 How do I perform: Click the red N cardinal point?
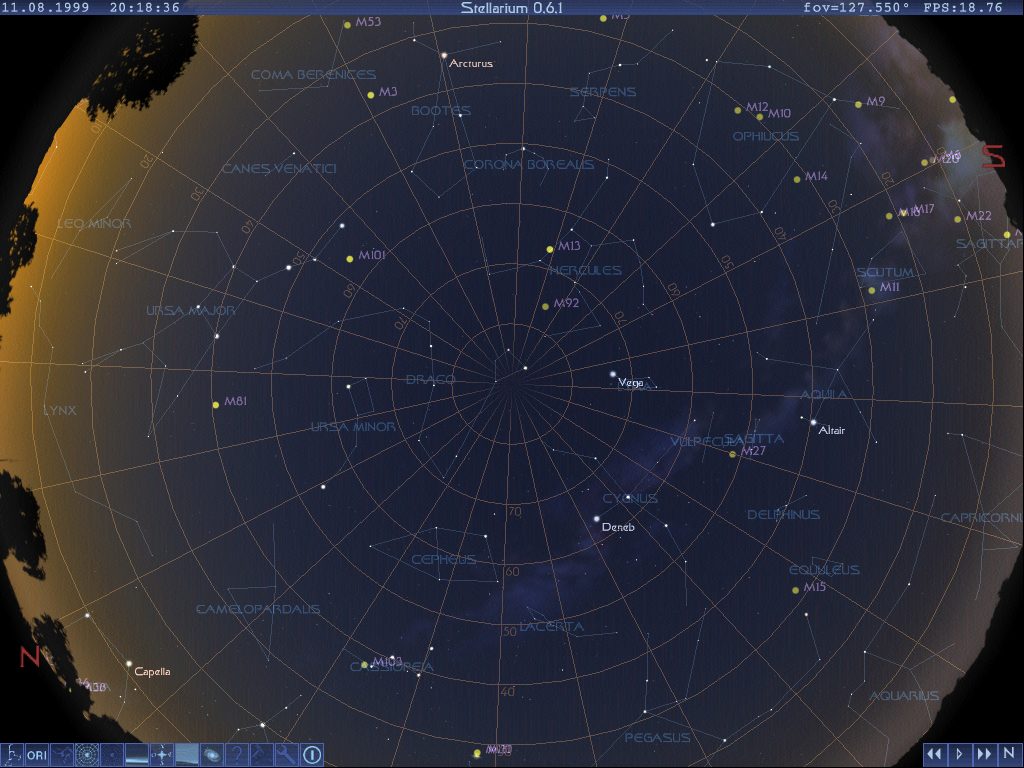[x=29, y=657]
